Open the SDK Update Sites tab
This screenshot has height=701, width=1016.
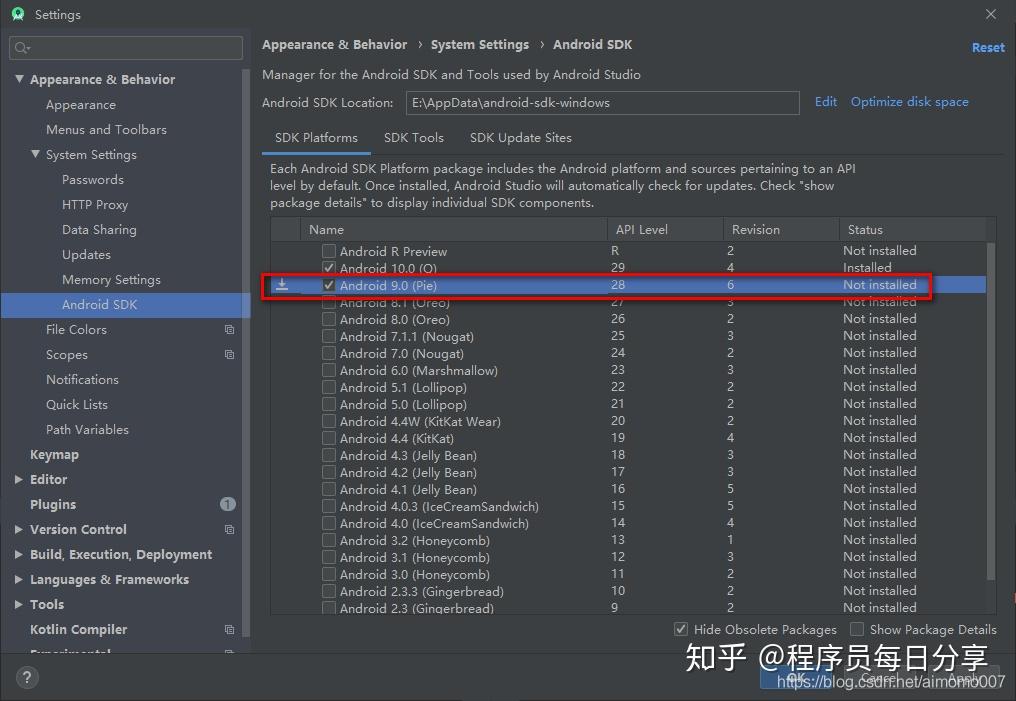[x=520, y=138]
